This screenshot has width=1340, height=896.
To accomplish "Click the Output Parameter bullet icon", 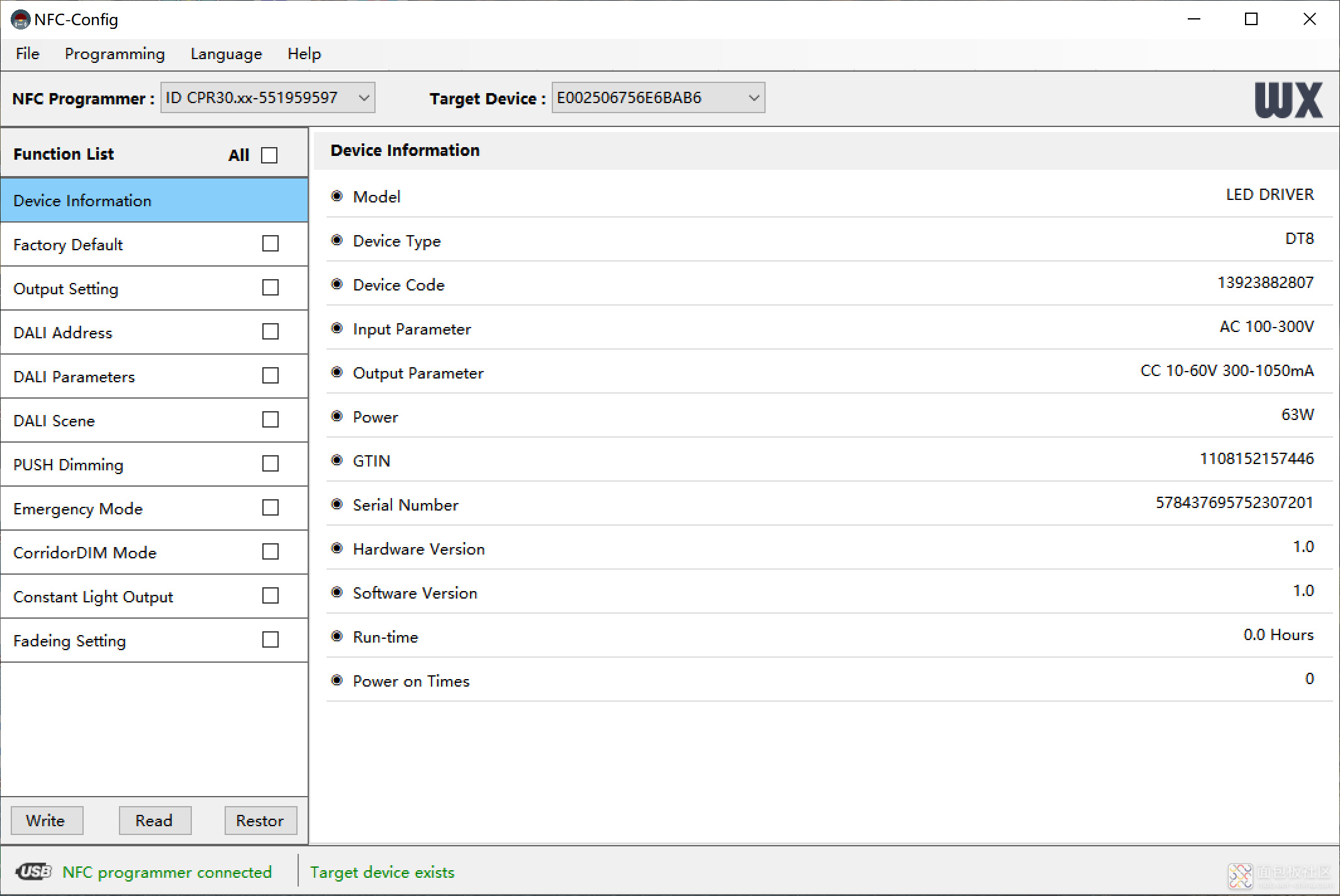I will point(337,372).
